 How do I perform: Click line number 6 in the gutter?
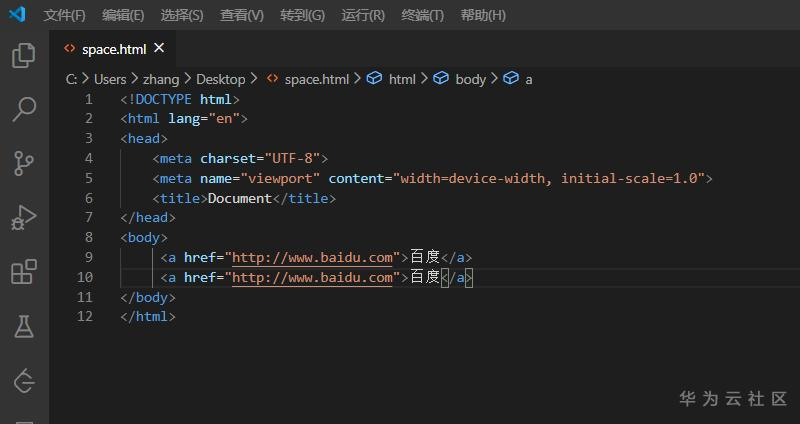coord(88,198)
